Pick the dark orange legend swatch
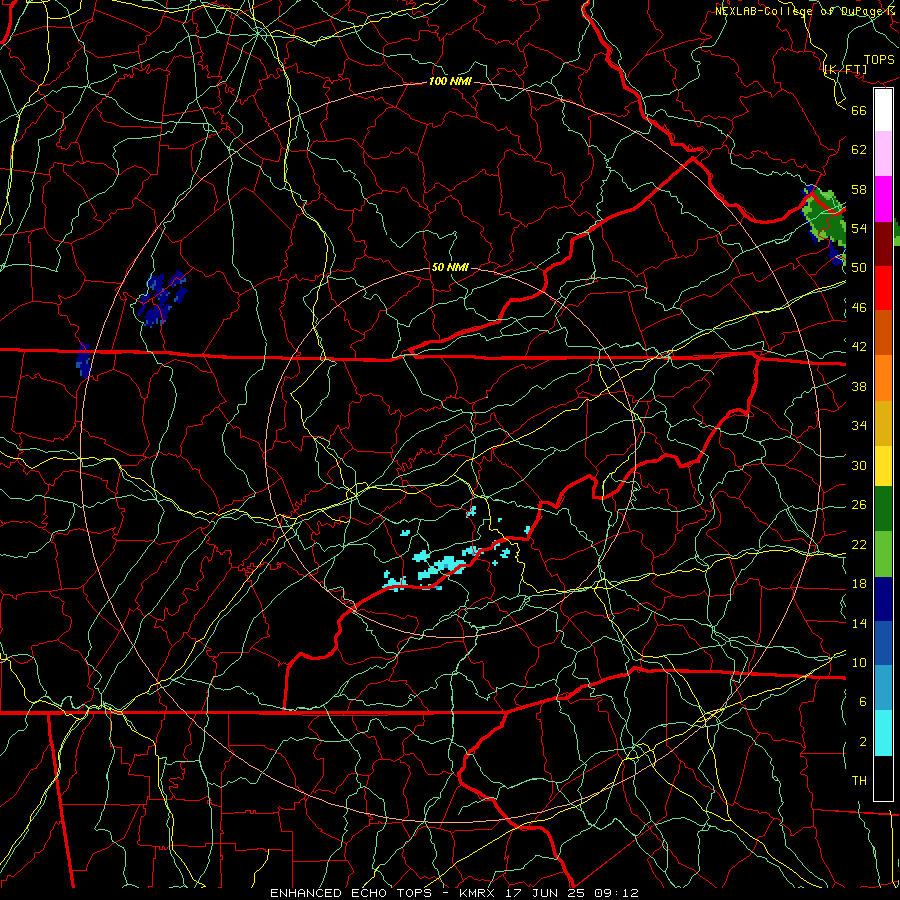The height and width of the screenshot is (900, 900). pos(883,333)
